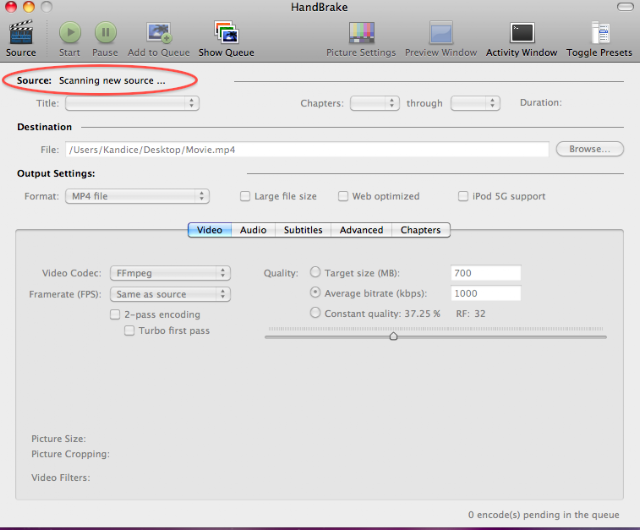Image resolution: width=640 pixels, height=530 pixels.
Task: Click the red close window button
Action: pyautogui.click(x=11, y=7)
